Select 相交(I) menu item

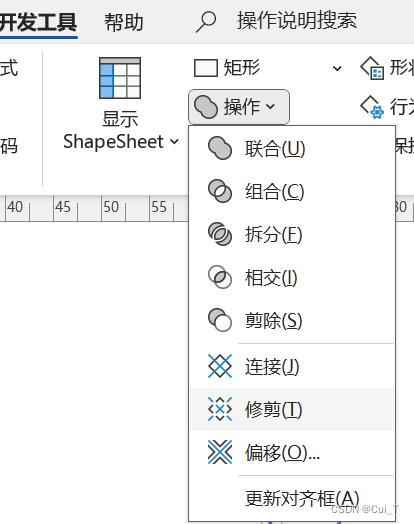pyautogui.click(x=292, y=277)
